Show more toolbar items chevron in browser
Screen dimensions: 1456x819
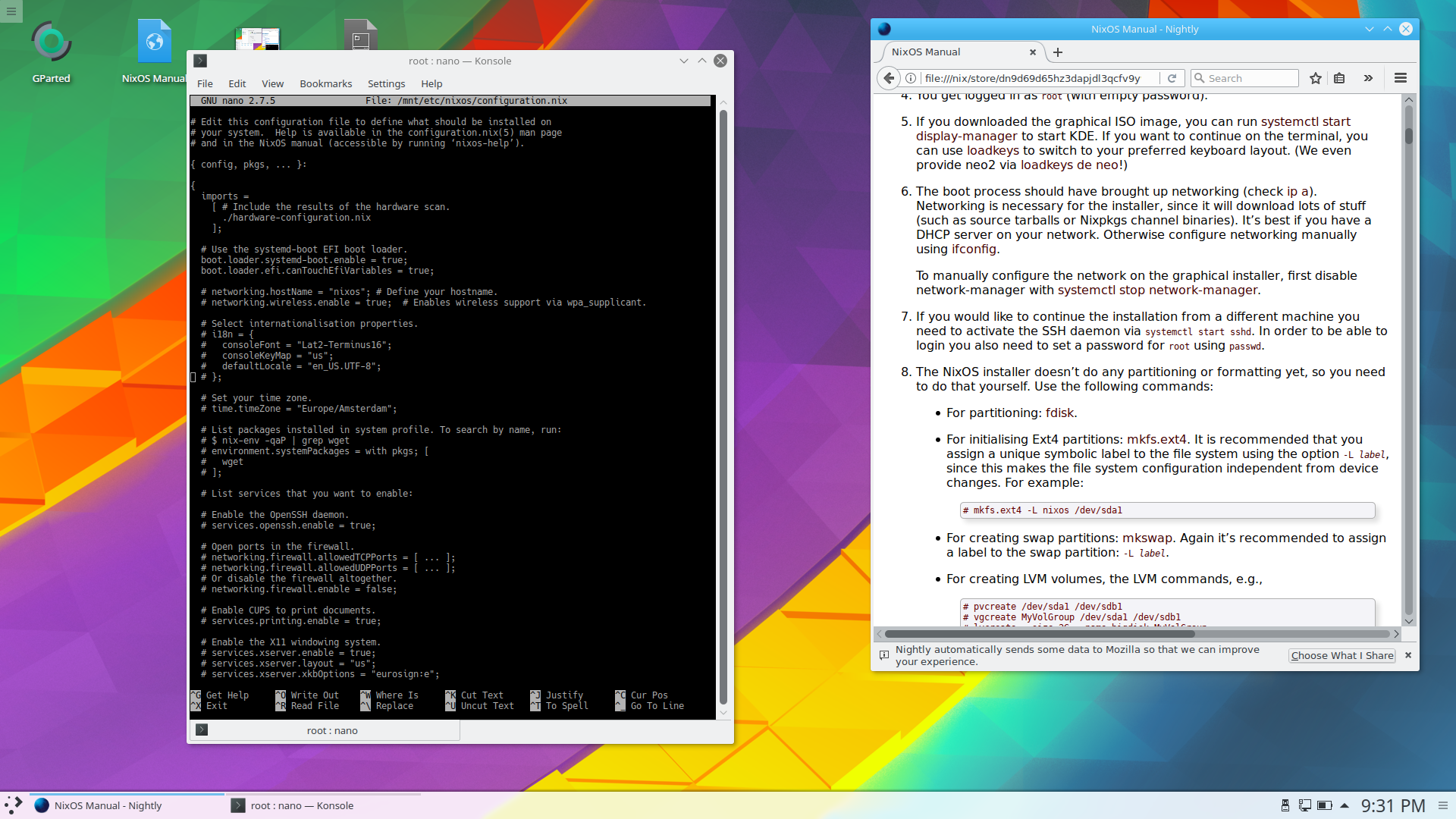[x=1368, y=78]
